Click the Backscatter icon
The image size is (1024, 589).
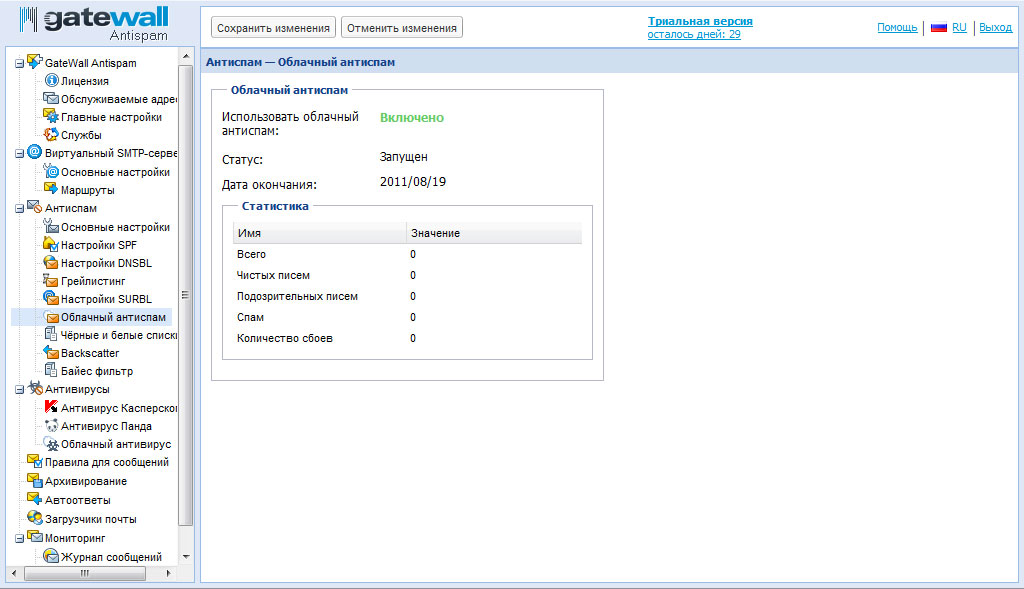point(51,352)
